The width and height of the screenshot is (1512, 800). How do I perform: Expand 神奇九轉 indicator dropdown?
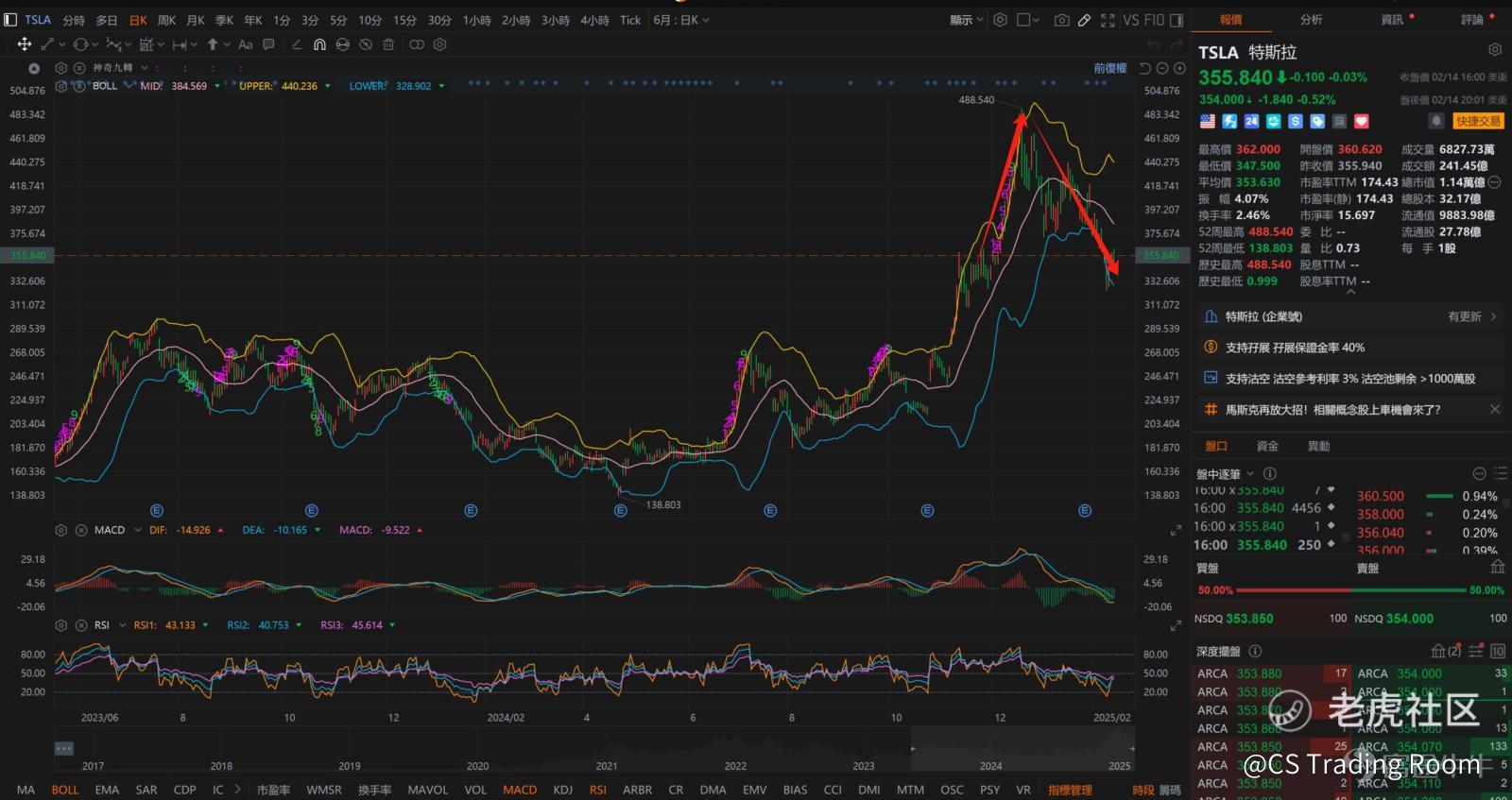144,68
